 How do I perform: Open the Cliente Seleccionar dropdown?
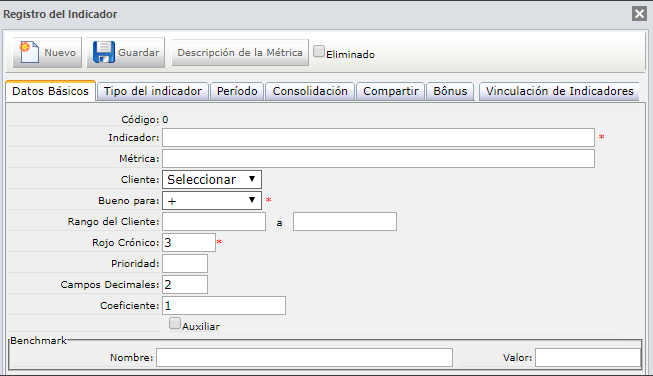[x=212, y=179]
